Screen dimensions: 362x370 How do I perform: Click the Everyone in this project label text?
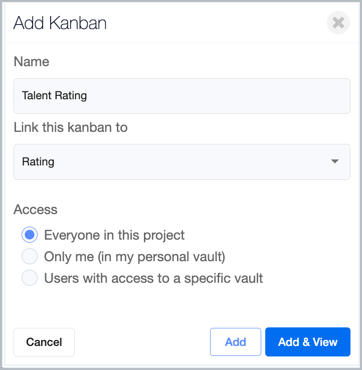114,235
